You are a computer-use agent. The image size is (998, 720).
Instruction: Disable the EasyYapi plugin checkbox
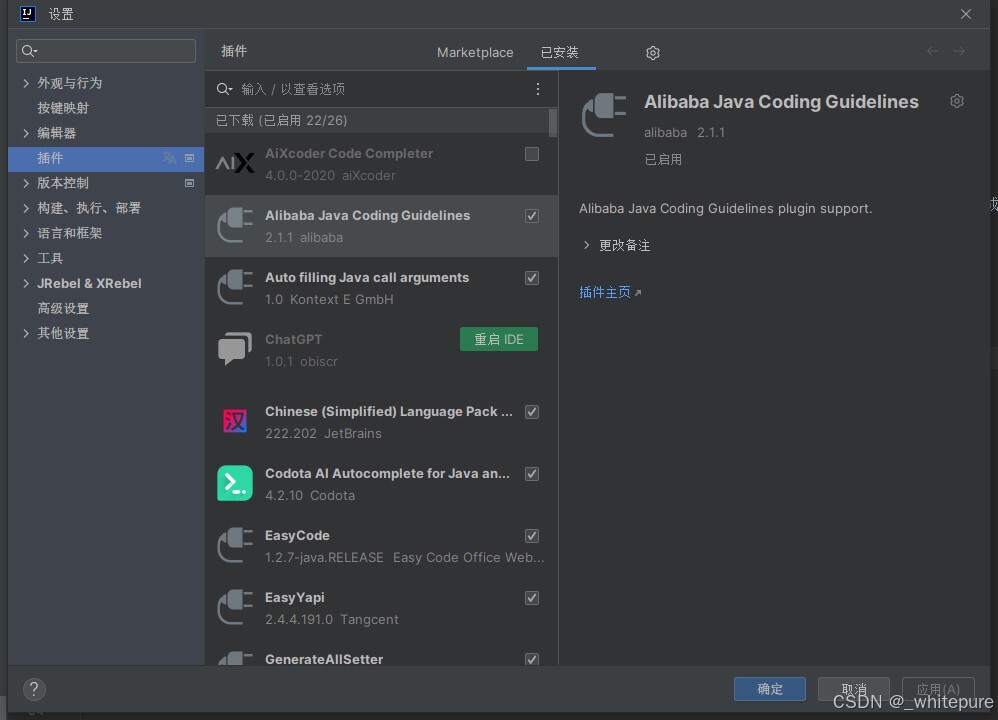[532, 598]
